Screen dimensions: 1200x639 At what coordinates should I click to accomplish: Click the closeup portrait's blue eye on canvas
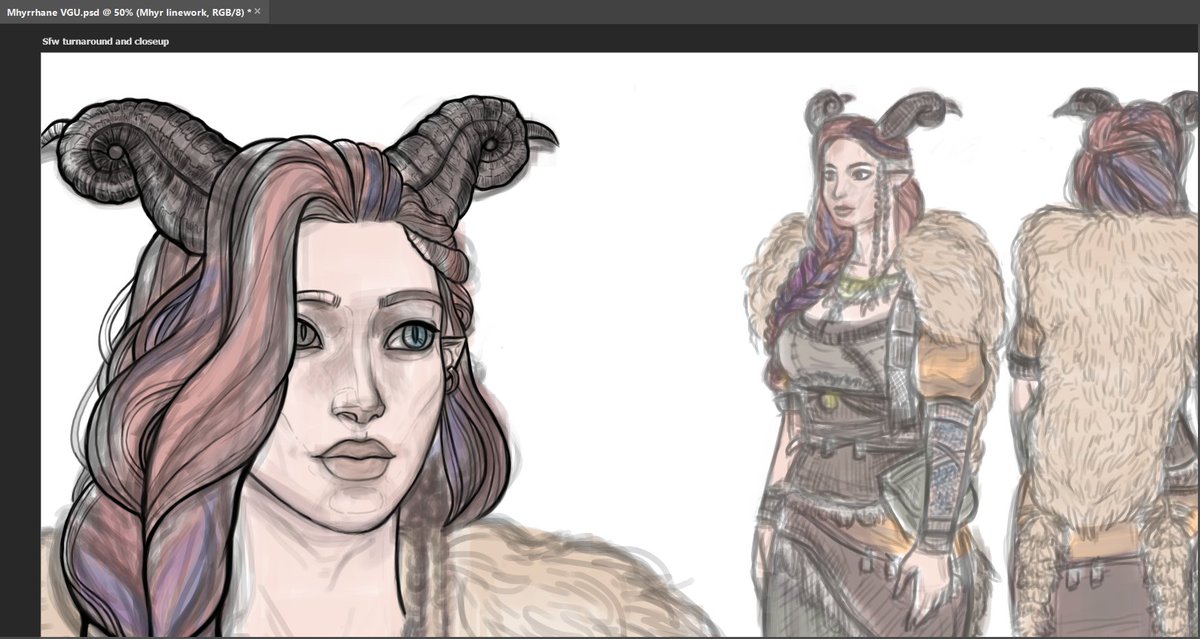click(412, 337)
